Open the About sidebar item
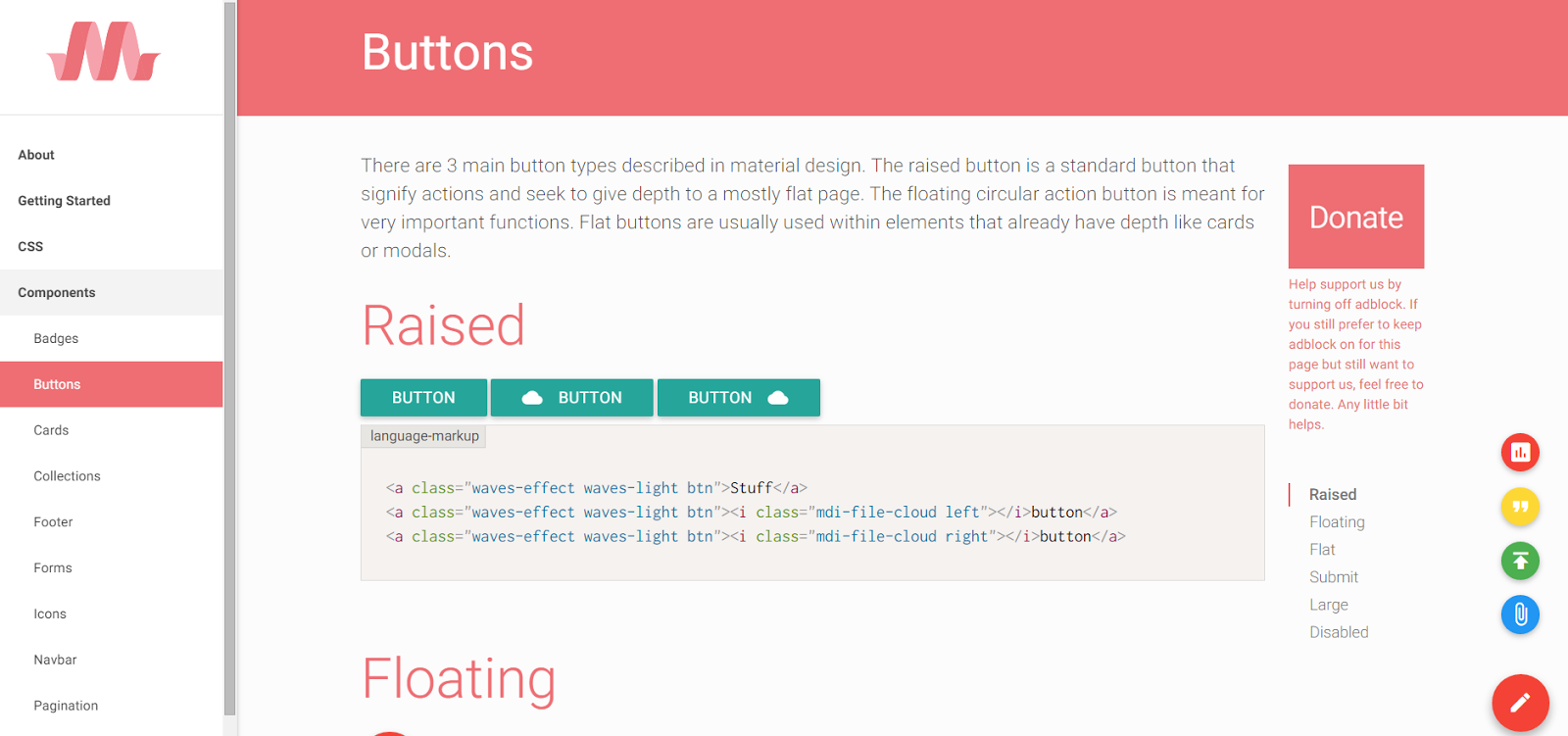 click(x=111, y=155)
